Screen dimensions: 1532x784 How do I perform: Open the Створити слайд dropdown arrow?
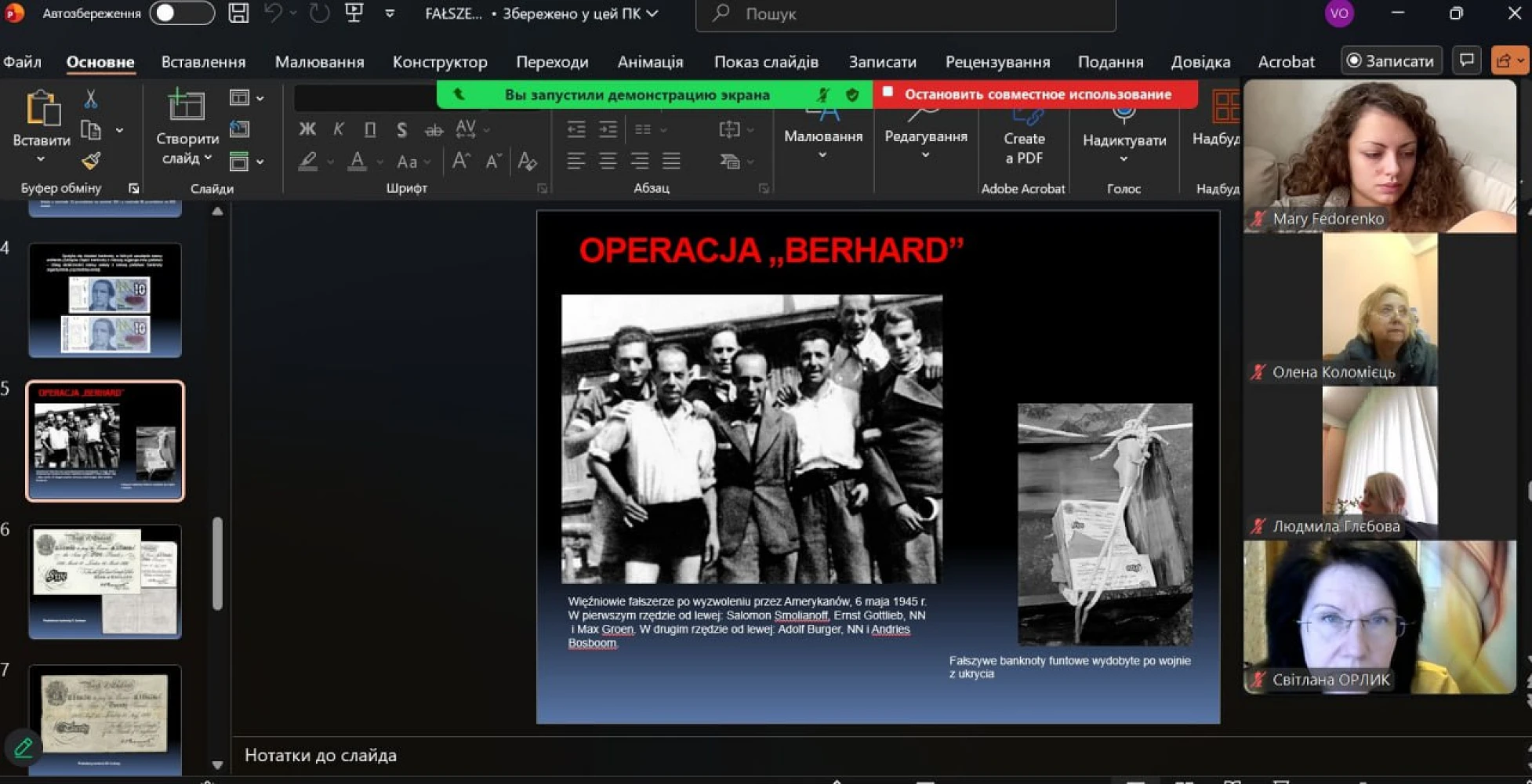208,158
